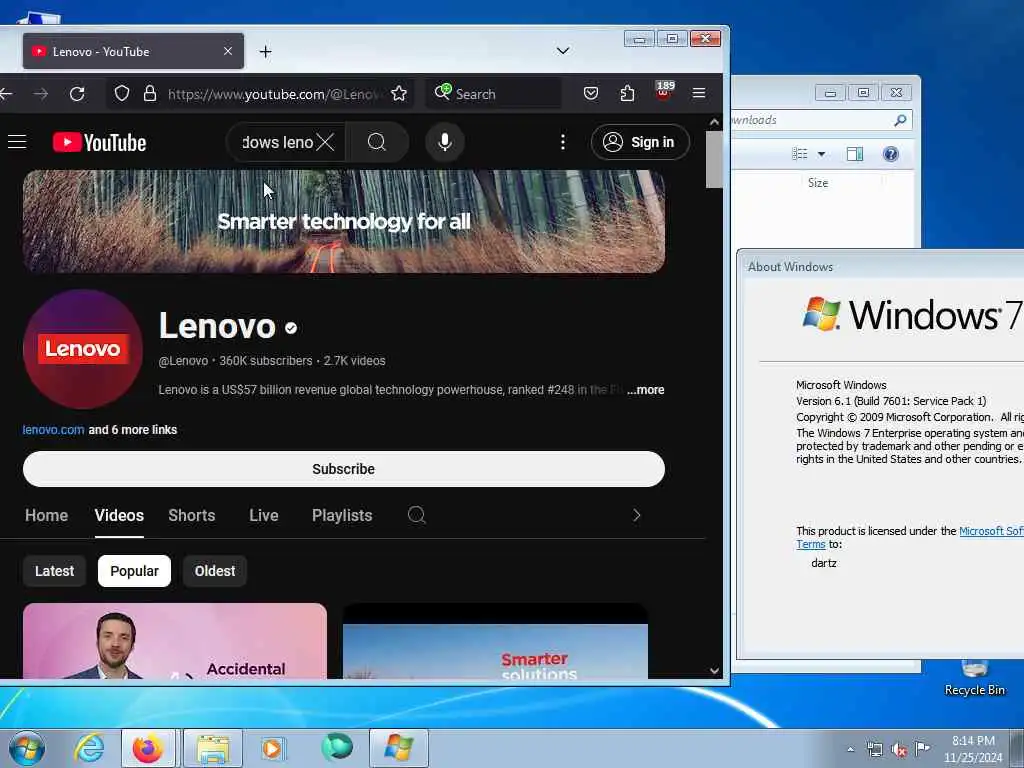
Task: Open the 'Accidental' video thumbnail
Action: (x=174, y=641)
